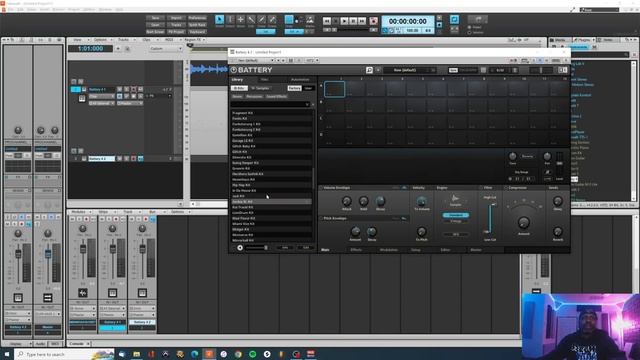Filter library by Percussion tag
This screenshot has height=360, width=640.
coord(254,97)
